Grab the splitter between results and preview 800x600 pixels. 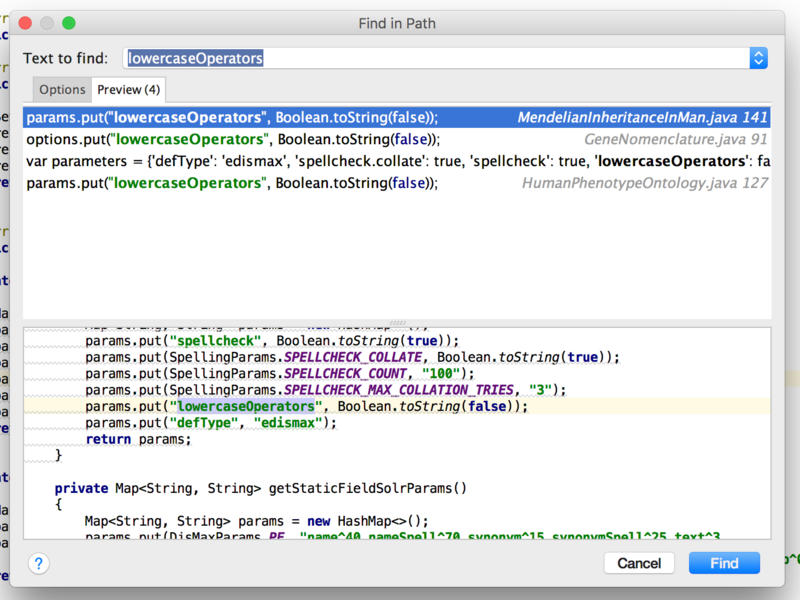397,323
